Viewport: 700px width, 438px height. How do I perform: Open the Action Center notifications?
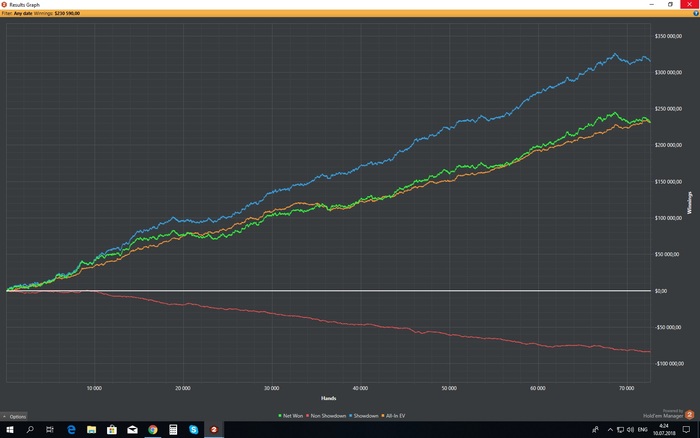coord(686,430)
